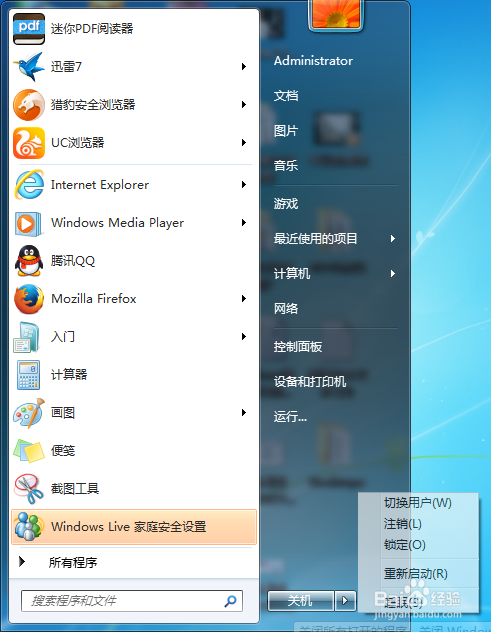Expand the 迅雷7 jump list arrow
491x632 pixels.
coord(244,67)
